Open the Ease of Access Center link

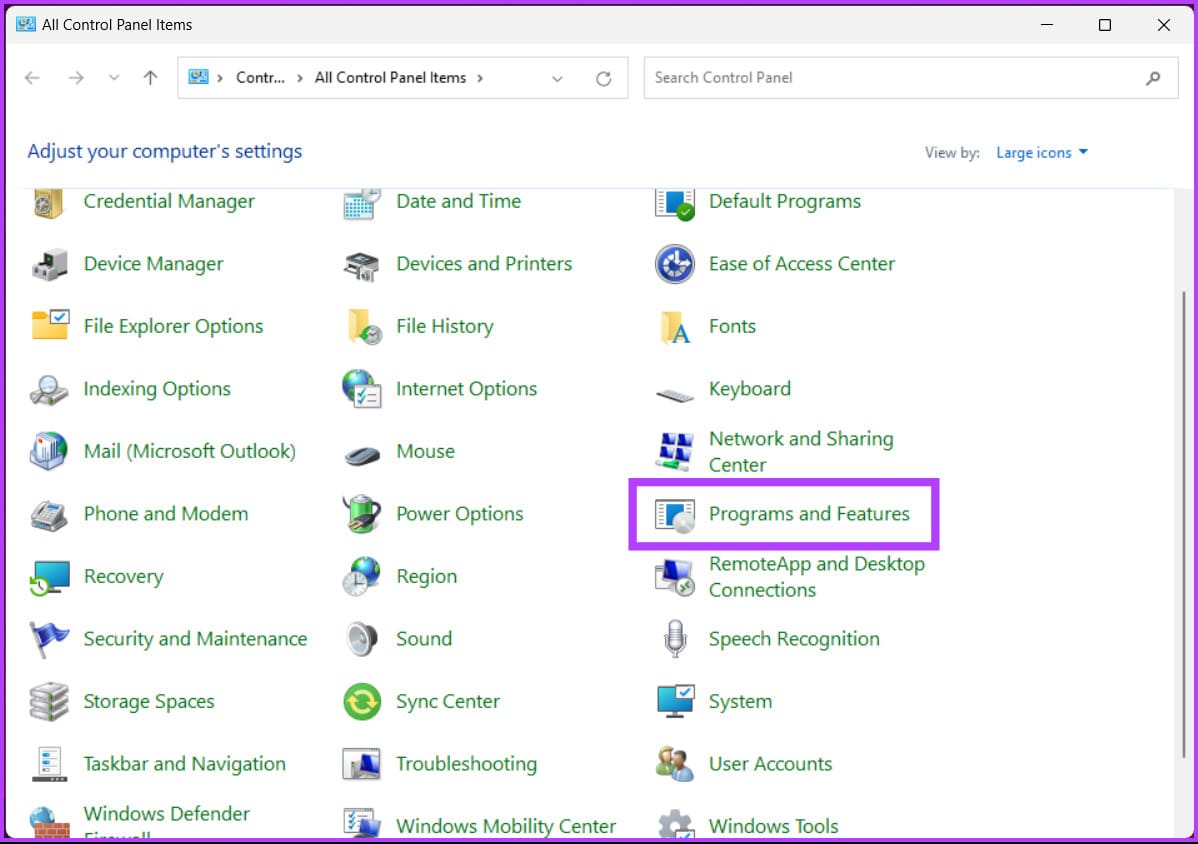801,264
